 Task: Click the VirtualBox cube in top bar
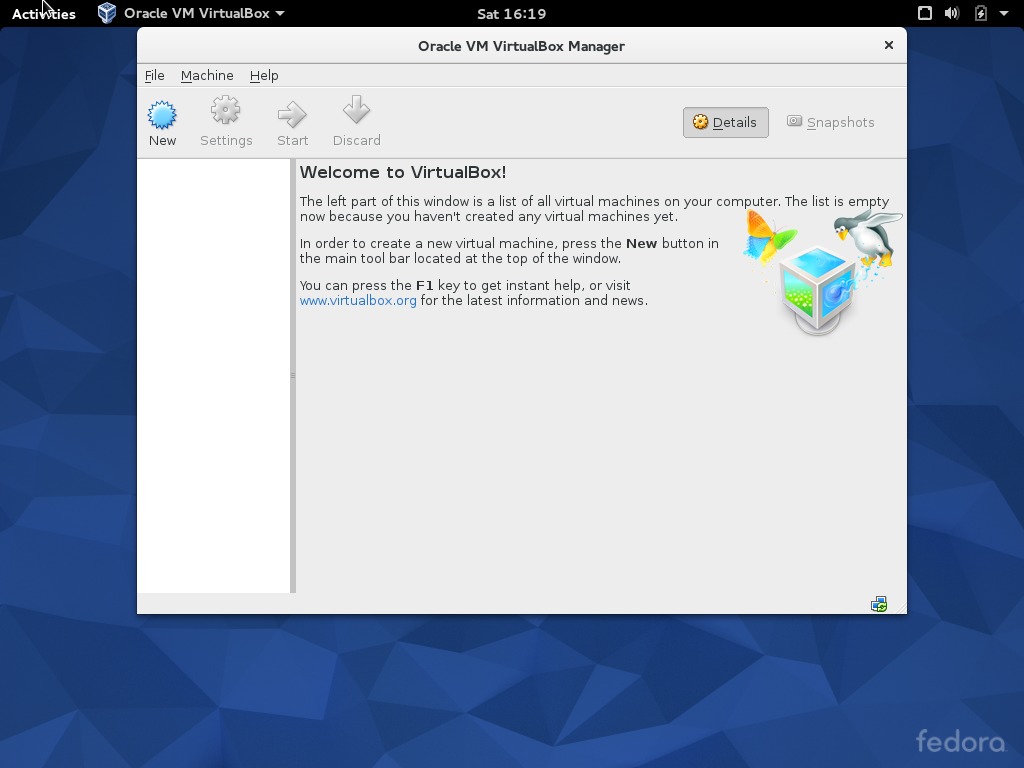[x=106, y=13]
